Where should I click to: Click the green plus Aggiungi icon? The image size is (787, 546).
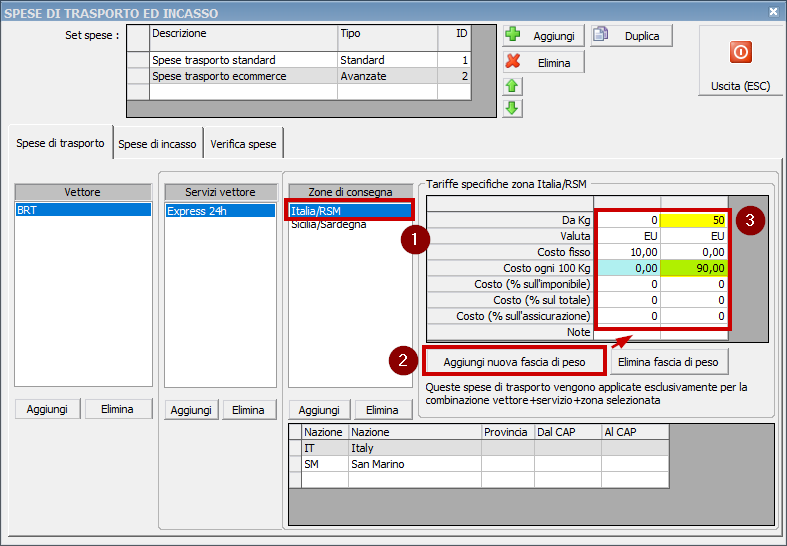point(512,35)
